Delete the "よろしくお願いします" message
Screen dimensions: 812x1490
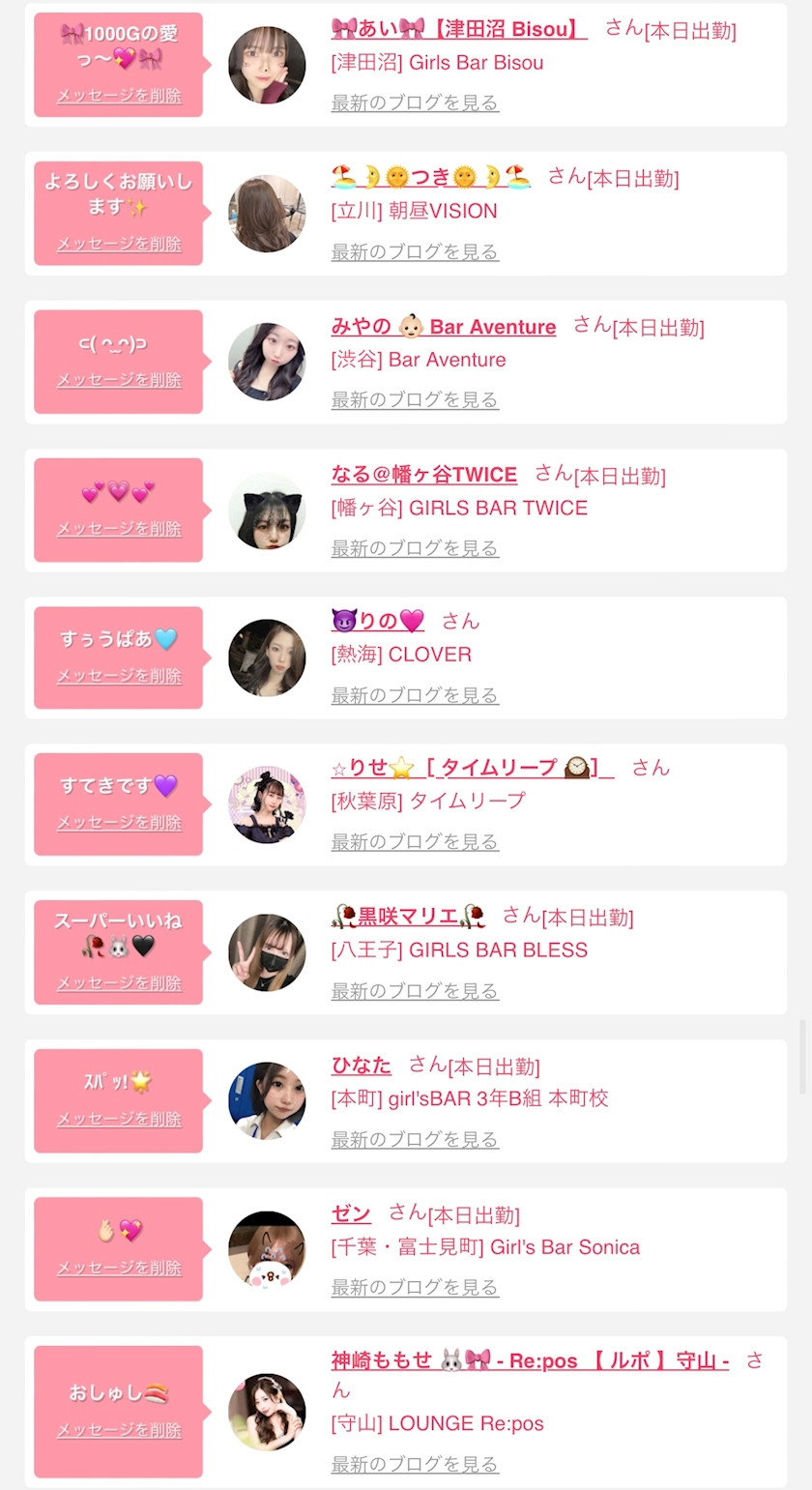pyautogui.click(x=119, y=244)
